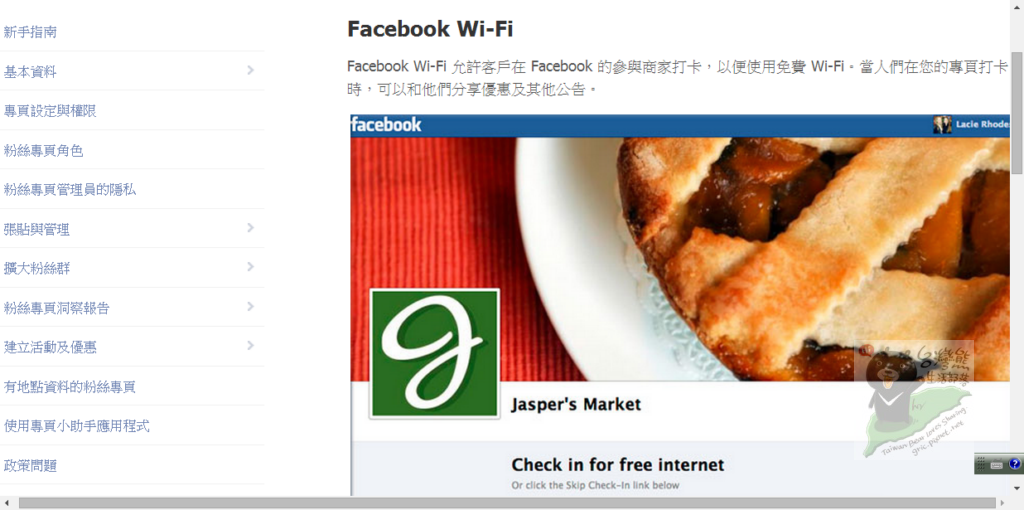
Task: Select 政策問題 in the sidebar
Action: (x=30, y=466)
